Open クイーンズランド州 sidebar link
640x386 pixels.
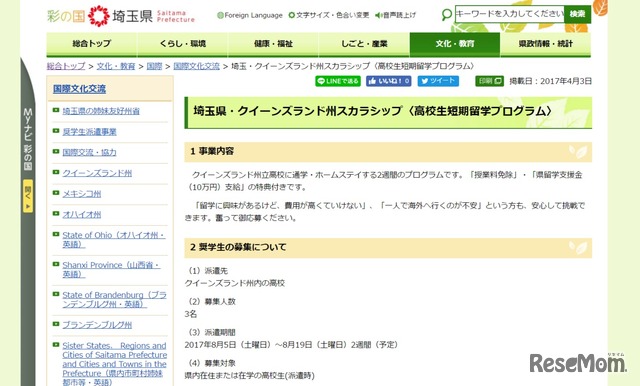(x=97, y=173)
